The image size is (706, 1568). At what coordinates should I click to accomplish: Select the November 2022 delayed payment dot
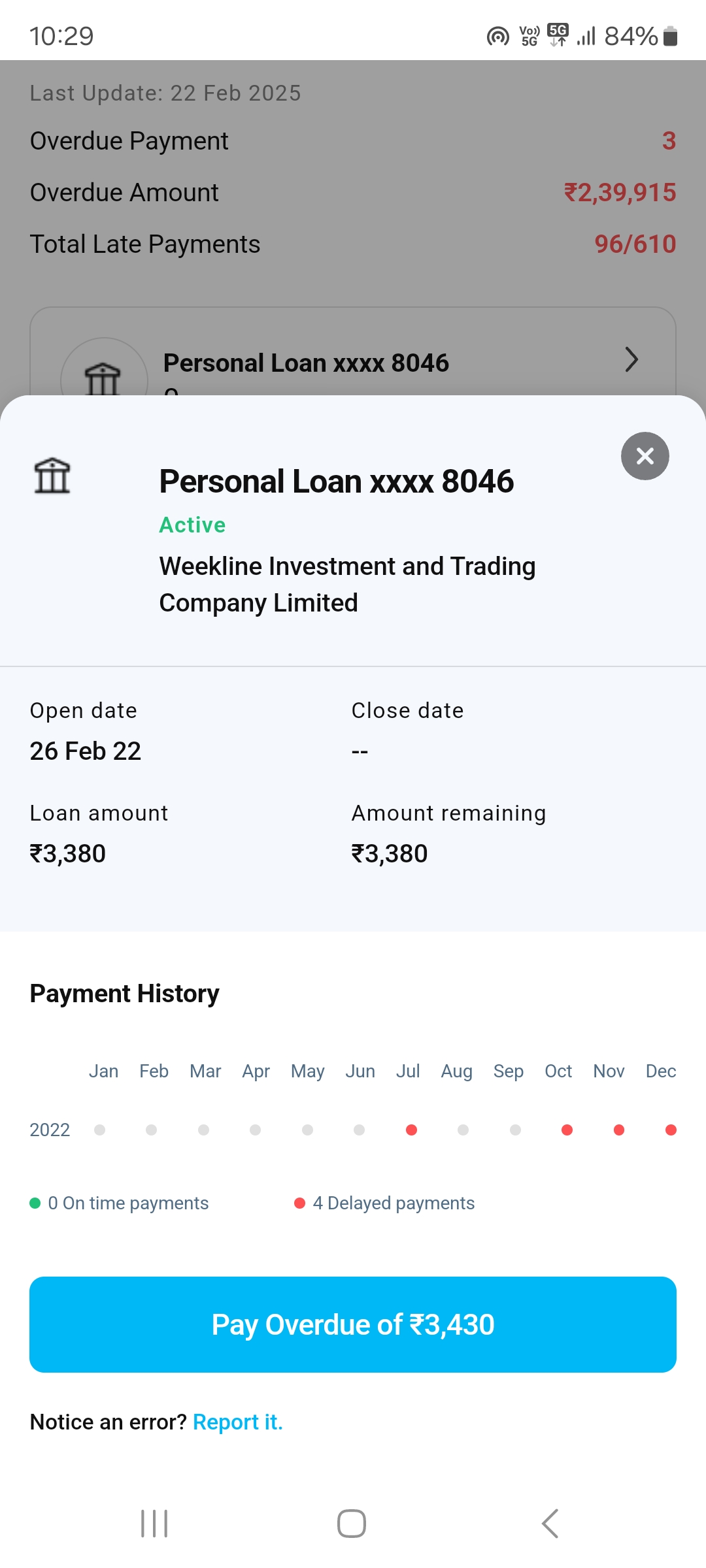(x=619, y=1130)
